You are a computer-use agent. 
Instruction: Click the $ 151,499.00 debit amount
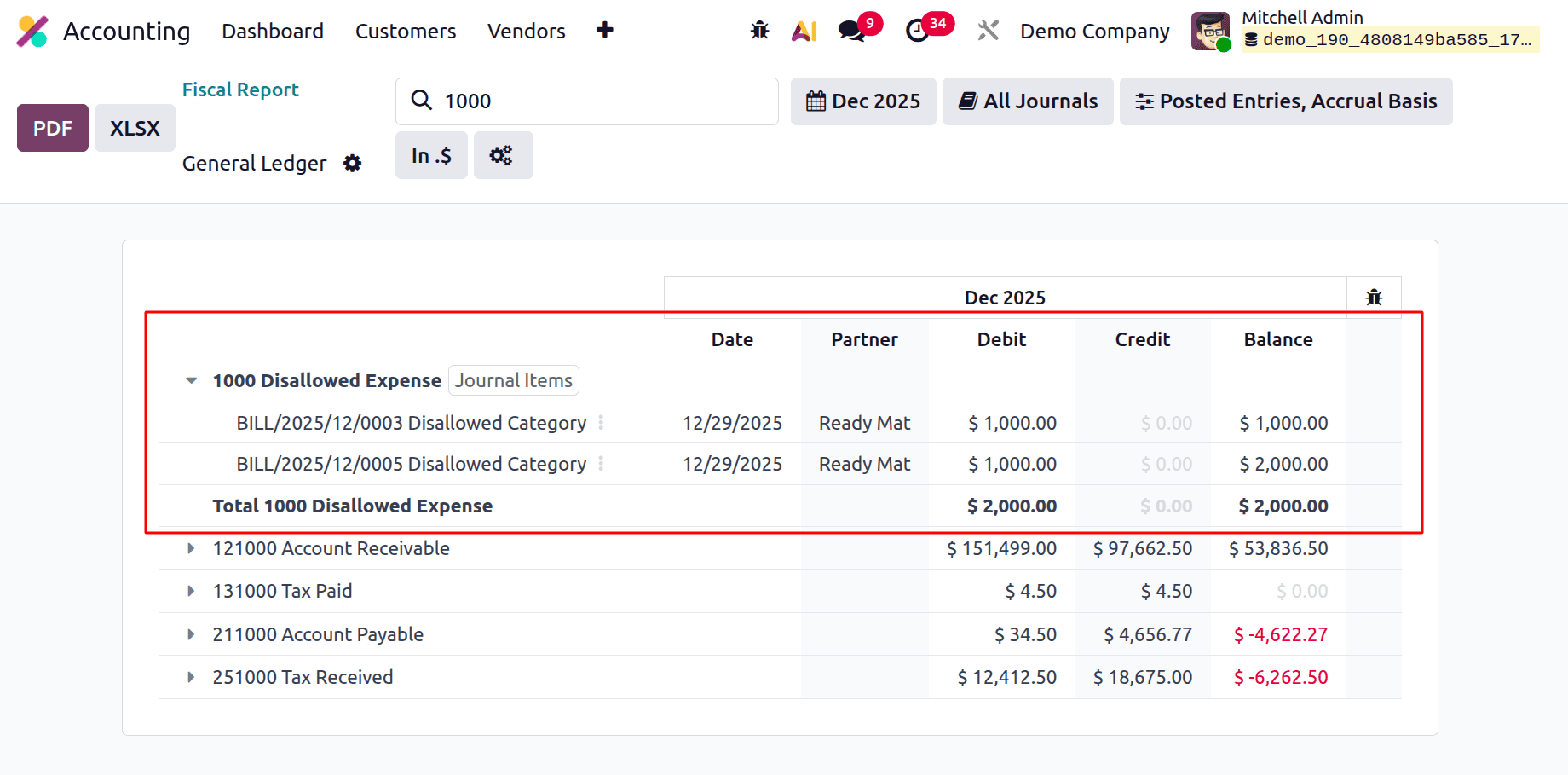(1001, 548)
